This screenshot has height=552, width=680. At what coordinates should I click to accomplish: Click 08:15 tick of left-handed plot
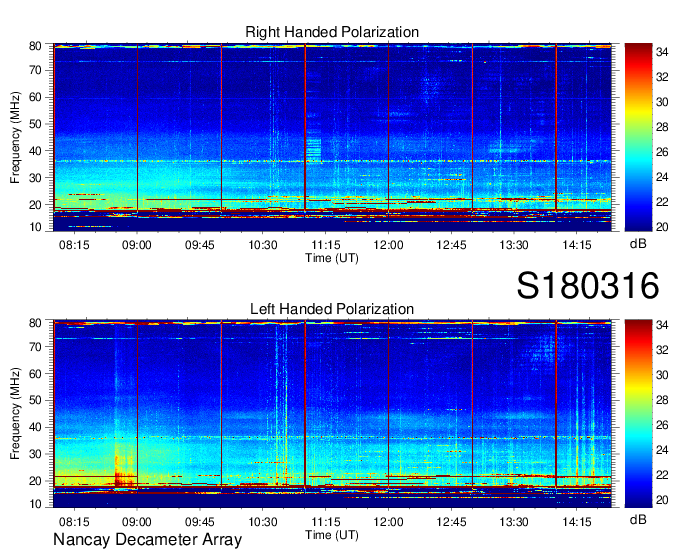[x=74, y=521]
